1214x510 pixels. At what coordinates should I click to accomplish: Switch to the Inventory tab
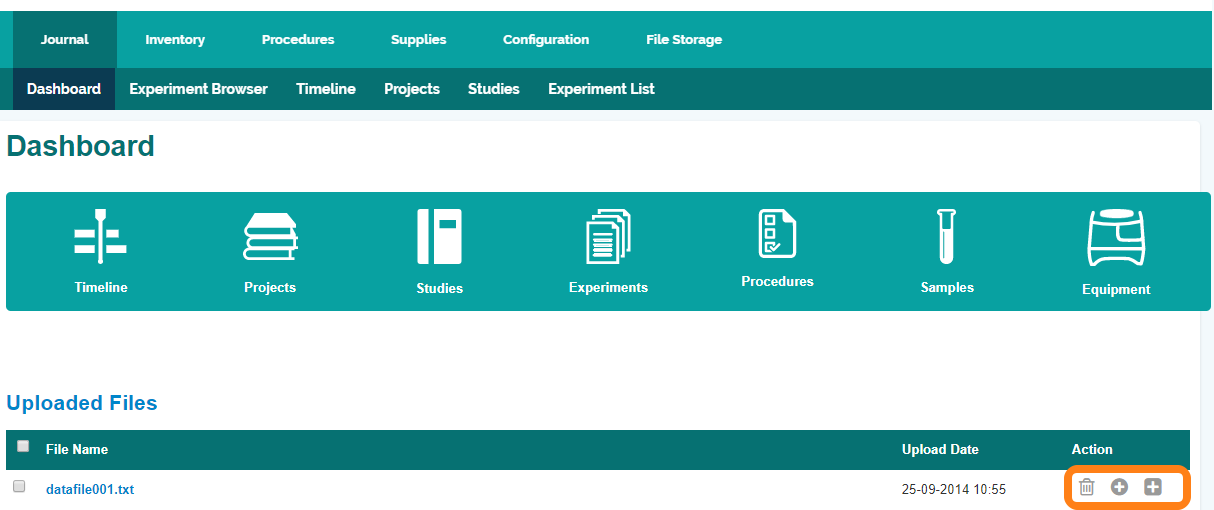point(175,40)
